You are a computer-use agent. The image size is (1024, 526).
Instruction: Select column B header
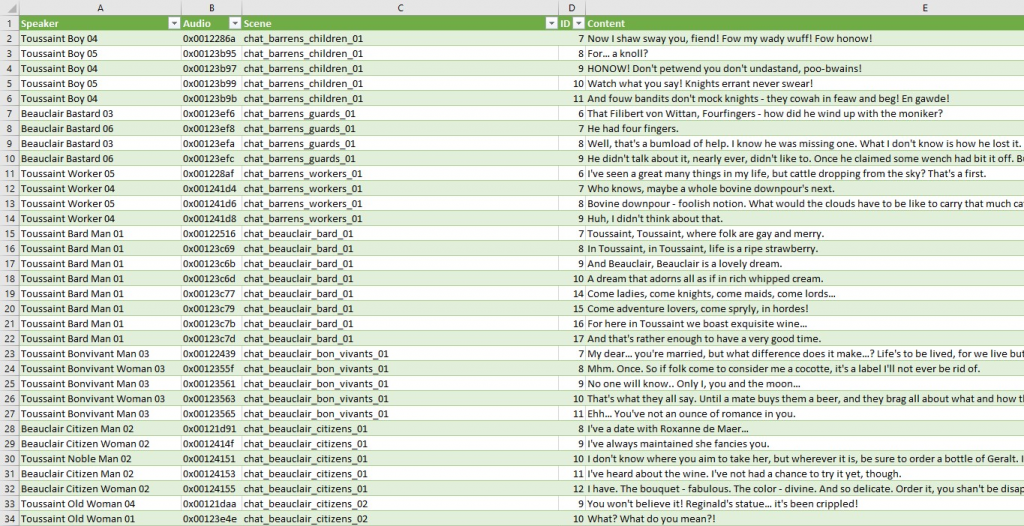coord(212,8)
